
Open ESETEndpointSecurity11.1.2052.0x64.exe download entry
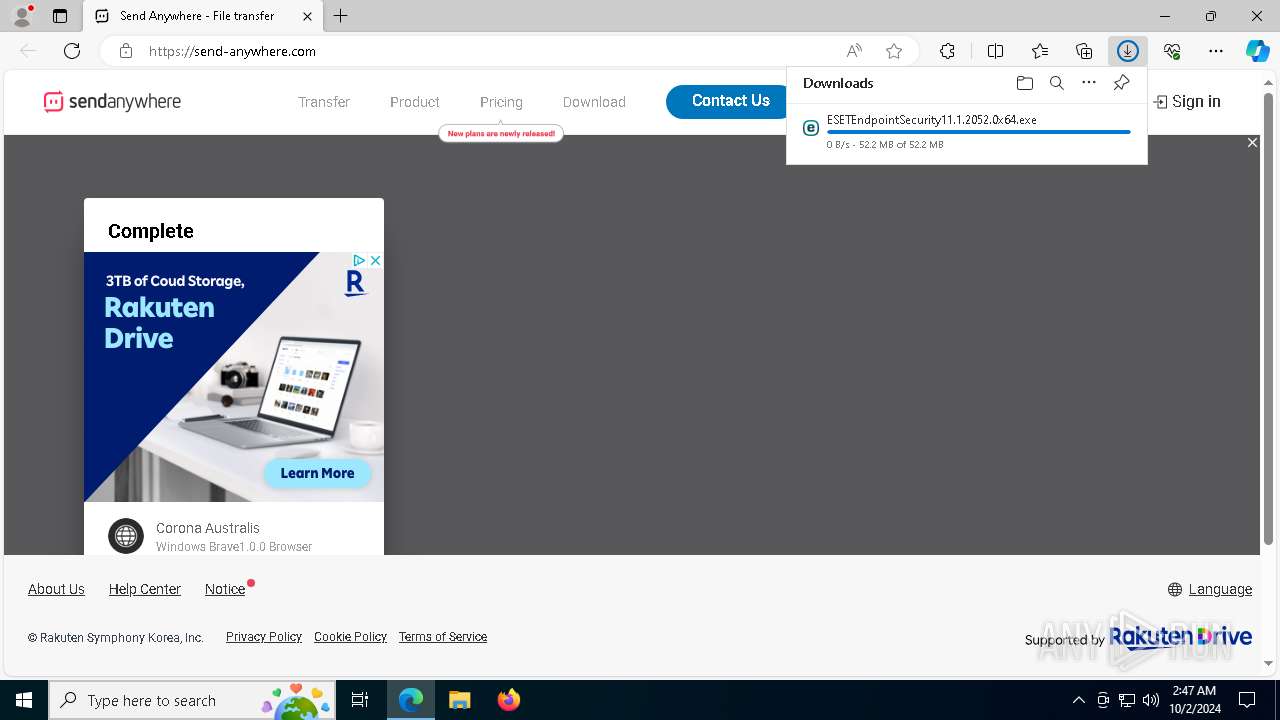pos(966,131)
